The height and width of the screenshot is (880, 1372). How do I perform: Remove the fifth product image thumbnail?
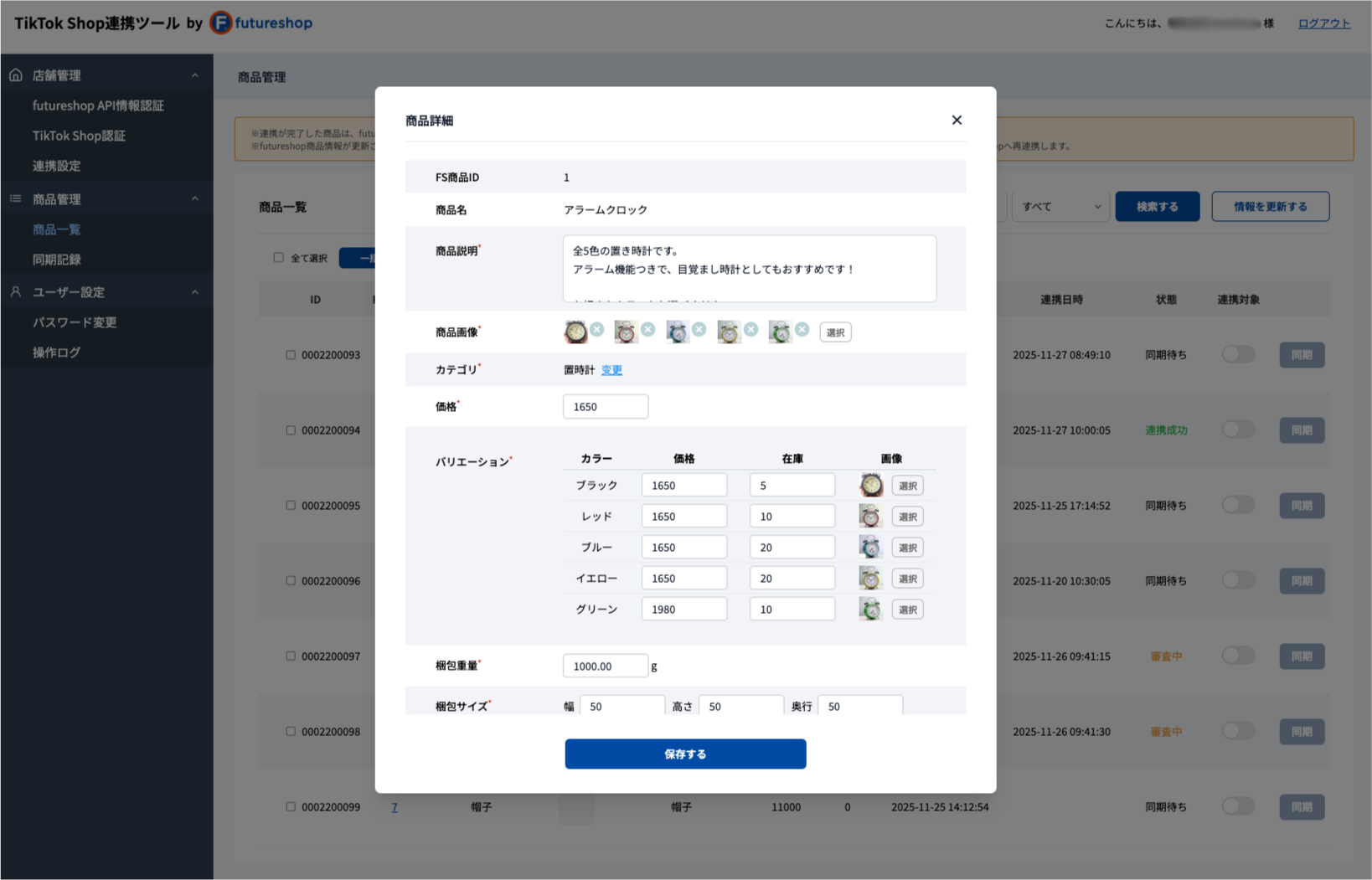(x=802, y=329)
